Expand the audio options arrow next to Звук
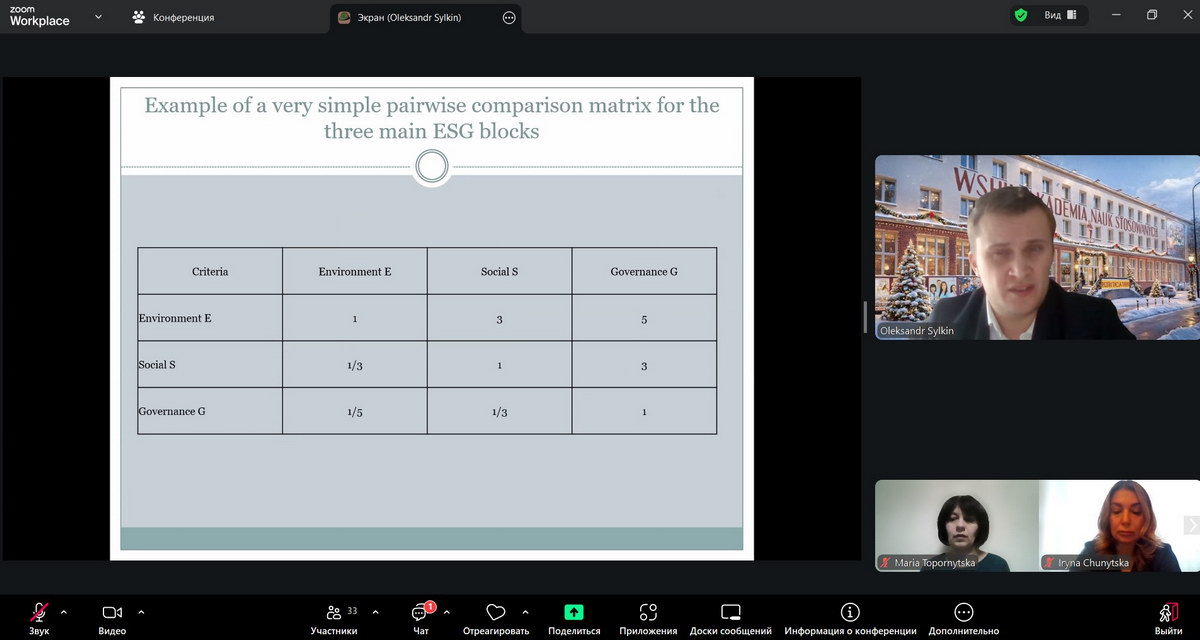This screenshot has width=1200, height=640. click(64, 612)
